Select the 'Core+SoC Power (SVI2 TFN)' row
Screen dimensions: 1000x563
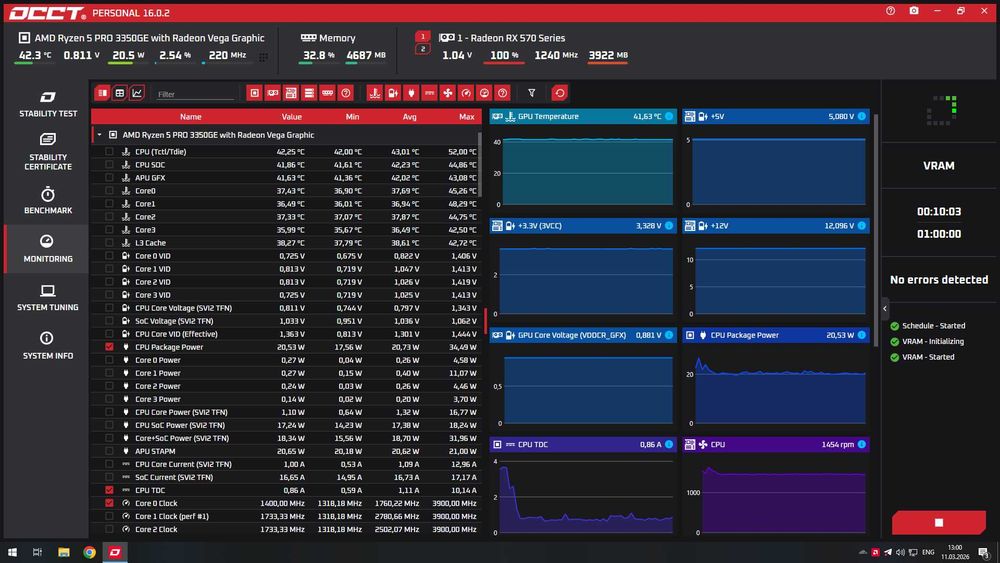point(285,438)
